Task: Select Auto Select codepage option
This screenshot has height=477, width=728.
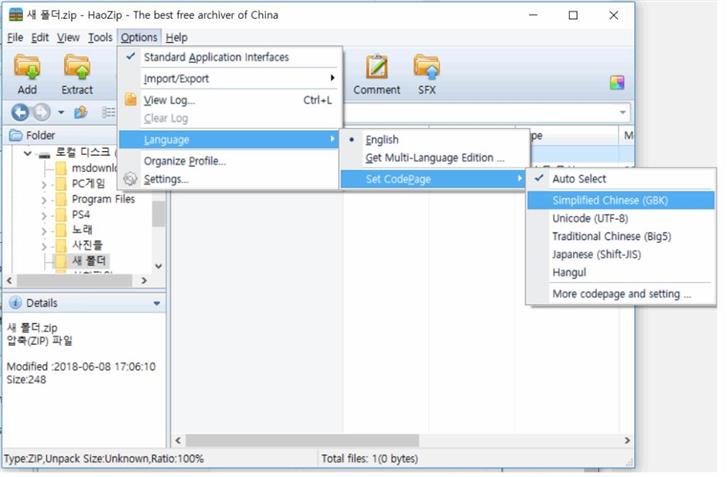Action: (x=621, y=179)
